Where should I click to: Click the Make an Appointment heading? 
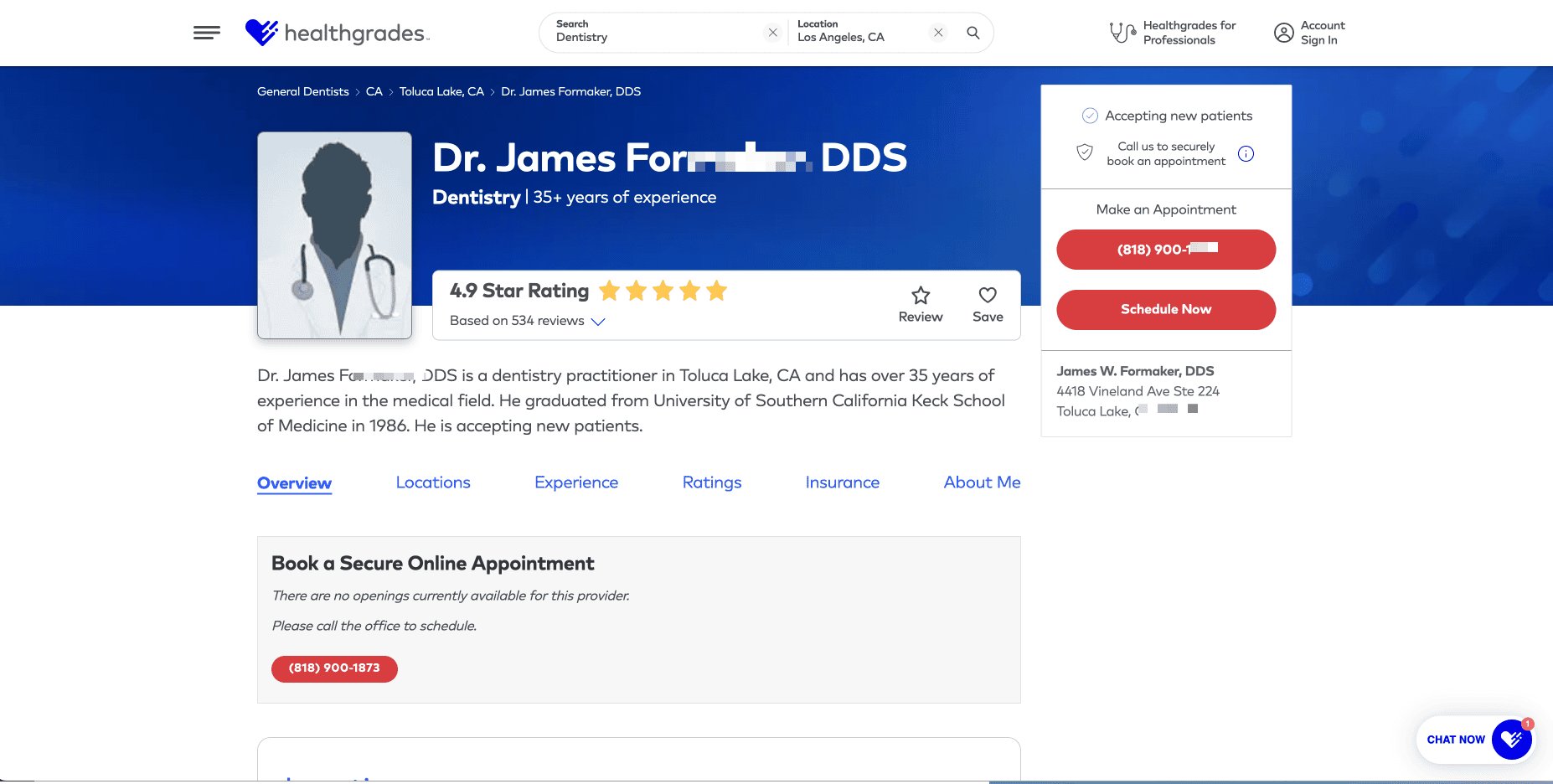(x=1166, y=209)
